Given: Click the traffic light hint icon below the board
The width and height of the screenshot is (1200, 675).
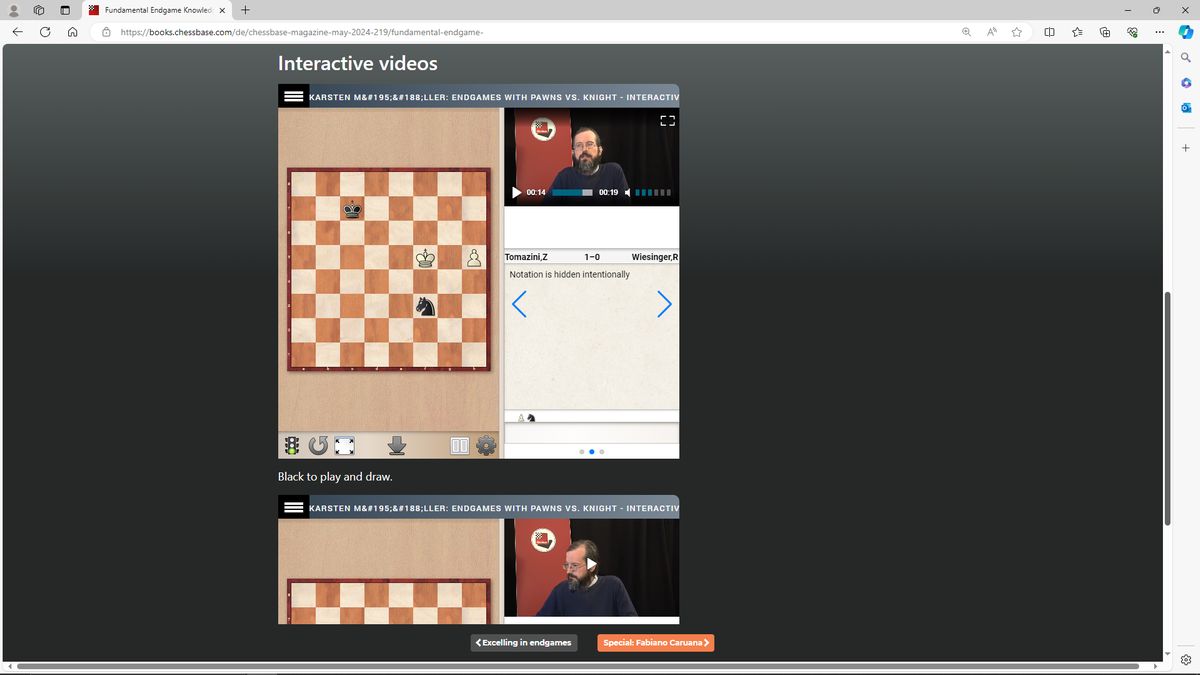Looking at the screenshot, I should click(x=292, y=446).
